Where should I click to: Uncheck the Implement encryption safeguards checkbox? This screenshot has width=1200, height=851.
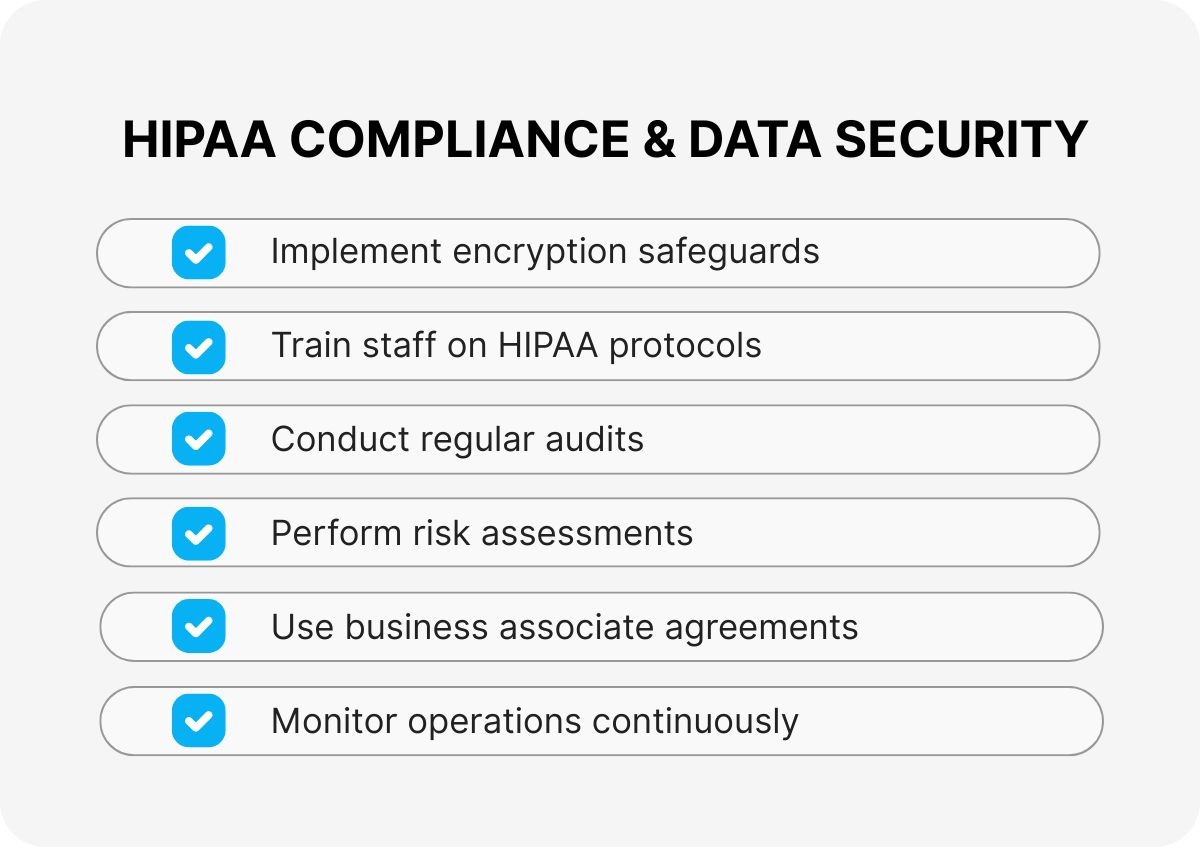coord(198,252)
